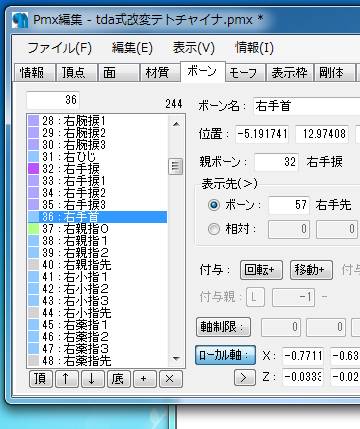The height and width of the screenshot is (429, 360).
Task: Click the > button beside Z axis
Action: click(244, 377)
